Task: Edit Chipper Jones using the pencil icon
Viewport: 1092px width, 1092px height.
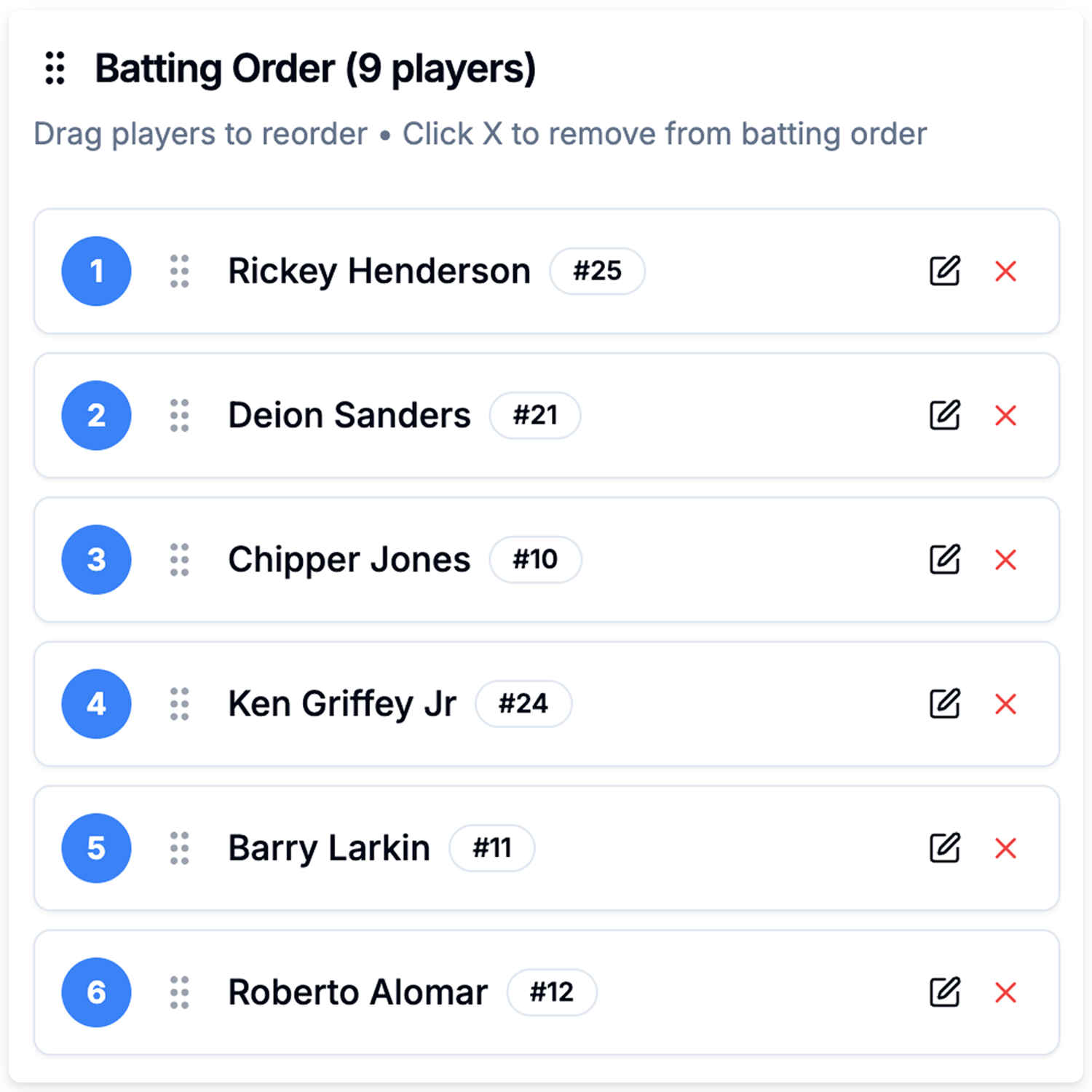Action: [945, 560]
